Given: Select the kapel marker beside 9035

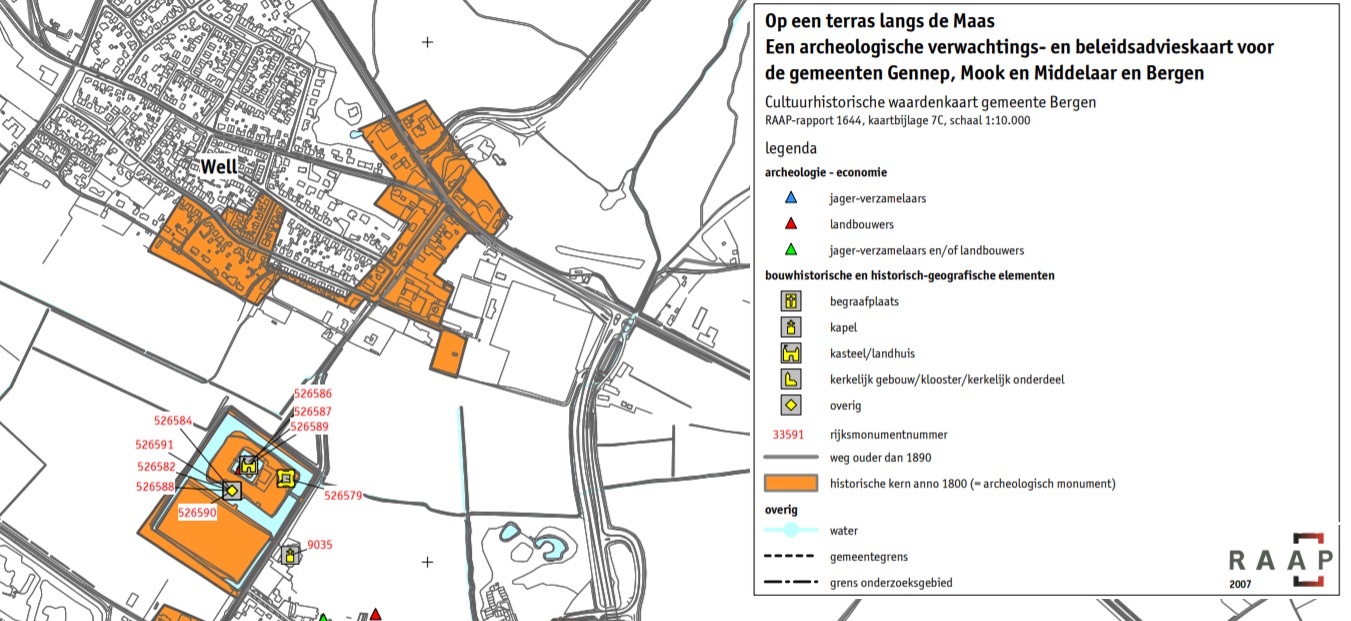Looking at the screenshot, I should point(290,556).
